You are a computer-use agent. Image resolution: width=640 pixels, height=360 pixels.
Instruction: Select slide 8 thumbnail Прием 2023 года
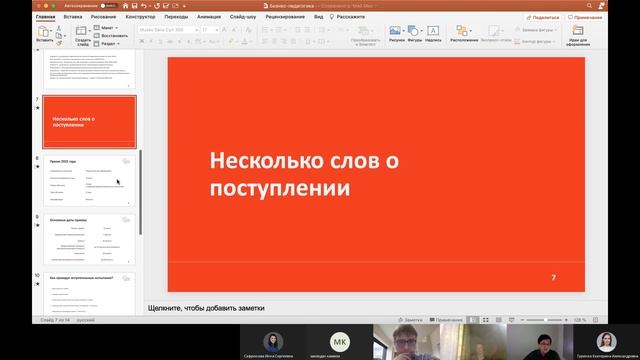[89, 180]
